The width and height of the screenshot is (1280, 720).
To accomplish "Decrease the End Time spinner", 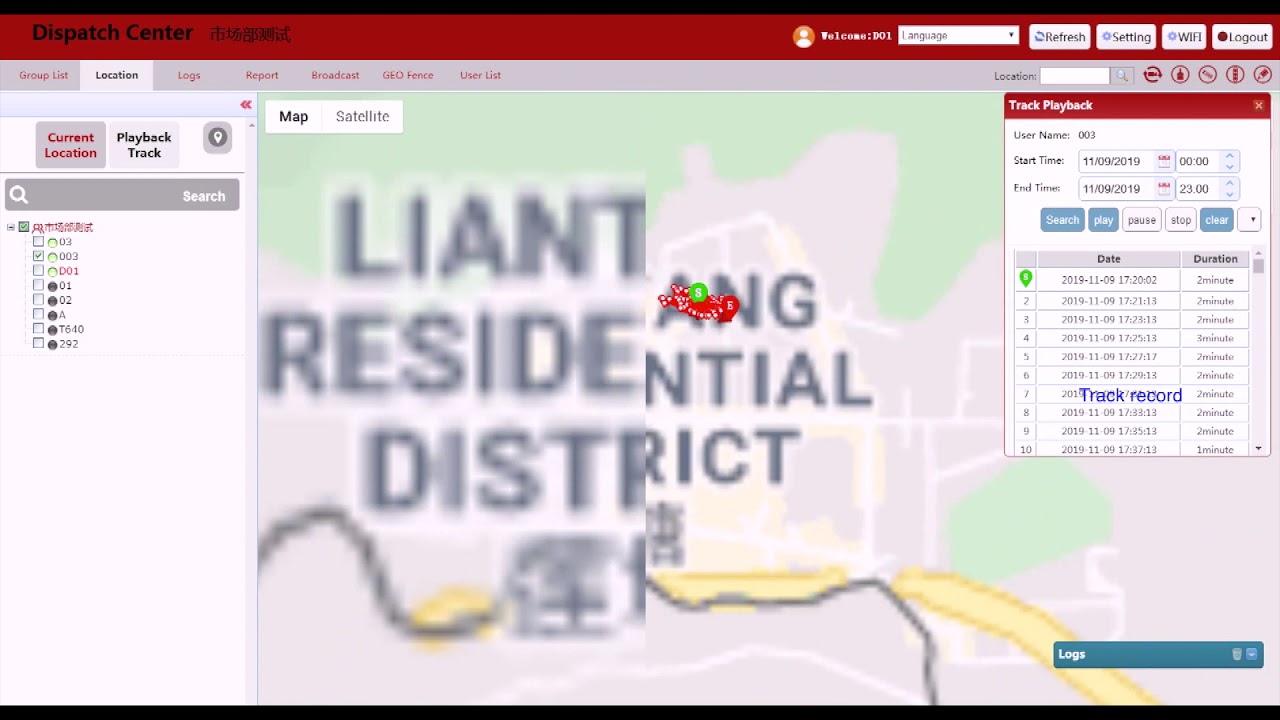I will pyautogui.click(x=1230, y=193).
